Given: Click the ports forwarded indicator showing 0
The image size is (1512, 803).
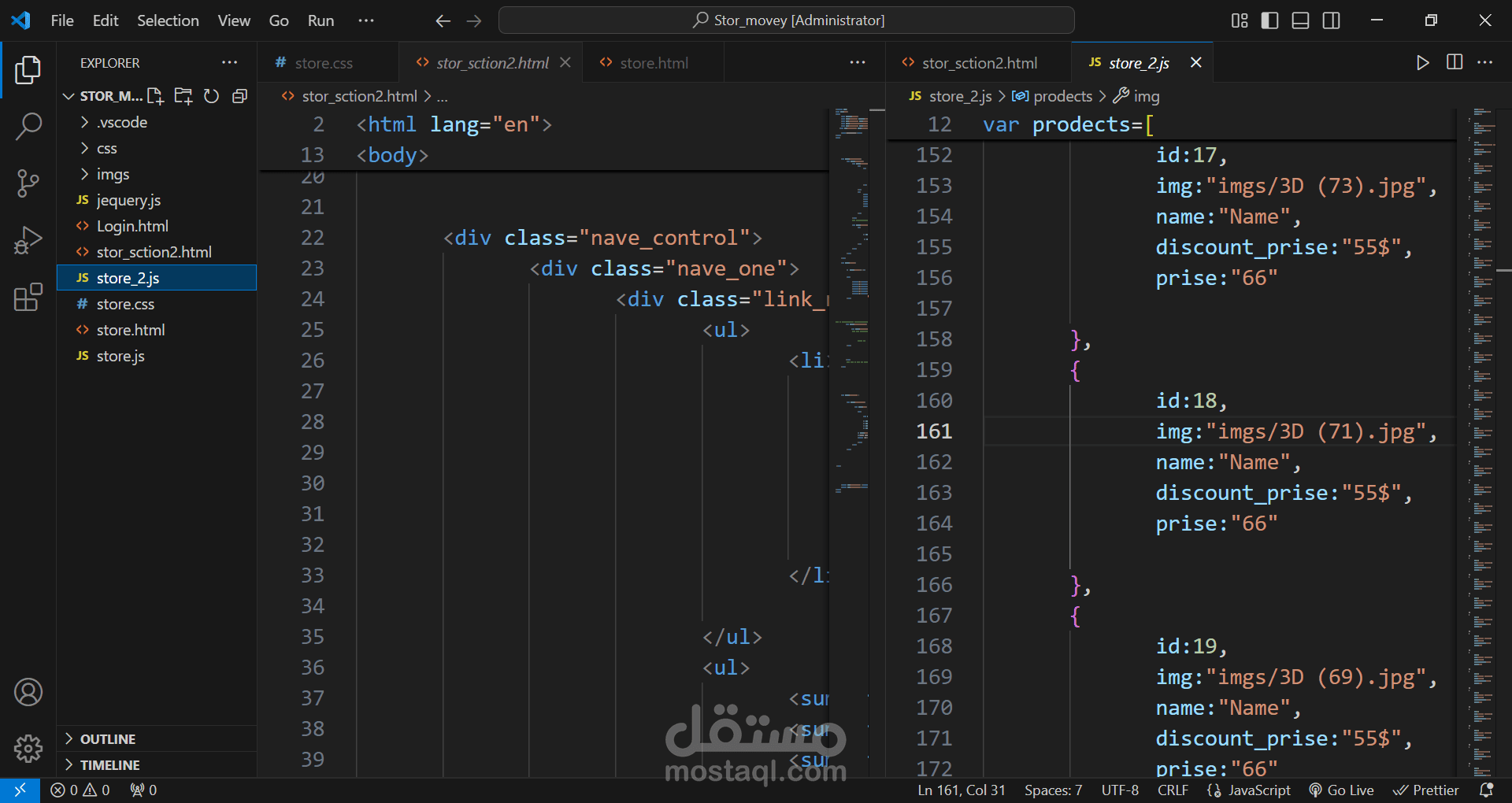Looking at the screenshot, I should pyautogui.click(x=143, y=790).
